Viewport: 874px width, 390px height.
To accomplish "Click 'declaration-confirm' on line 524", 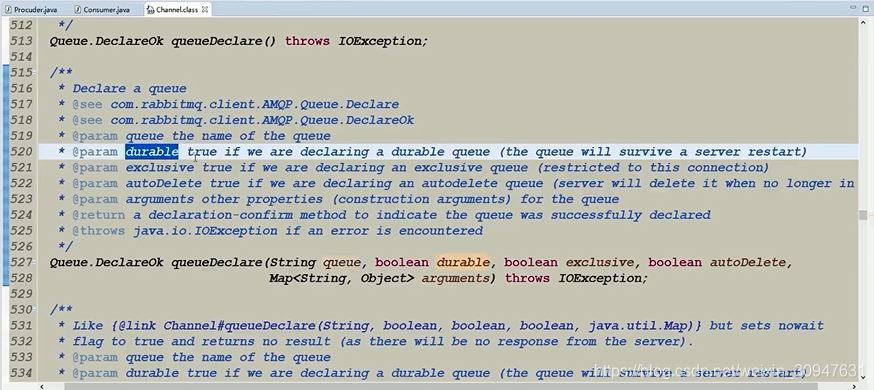I will point(220,215).
